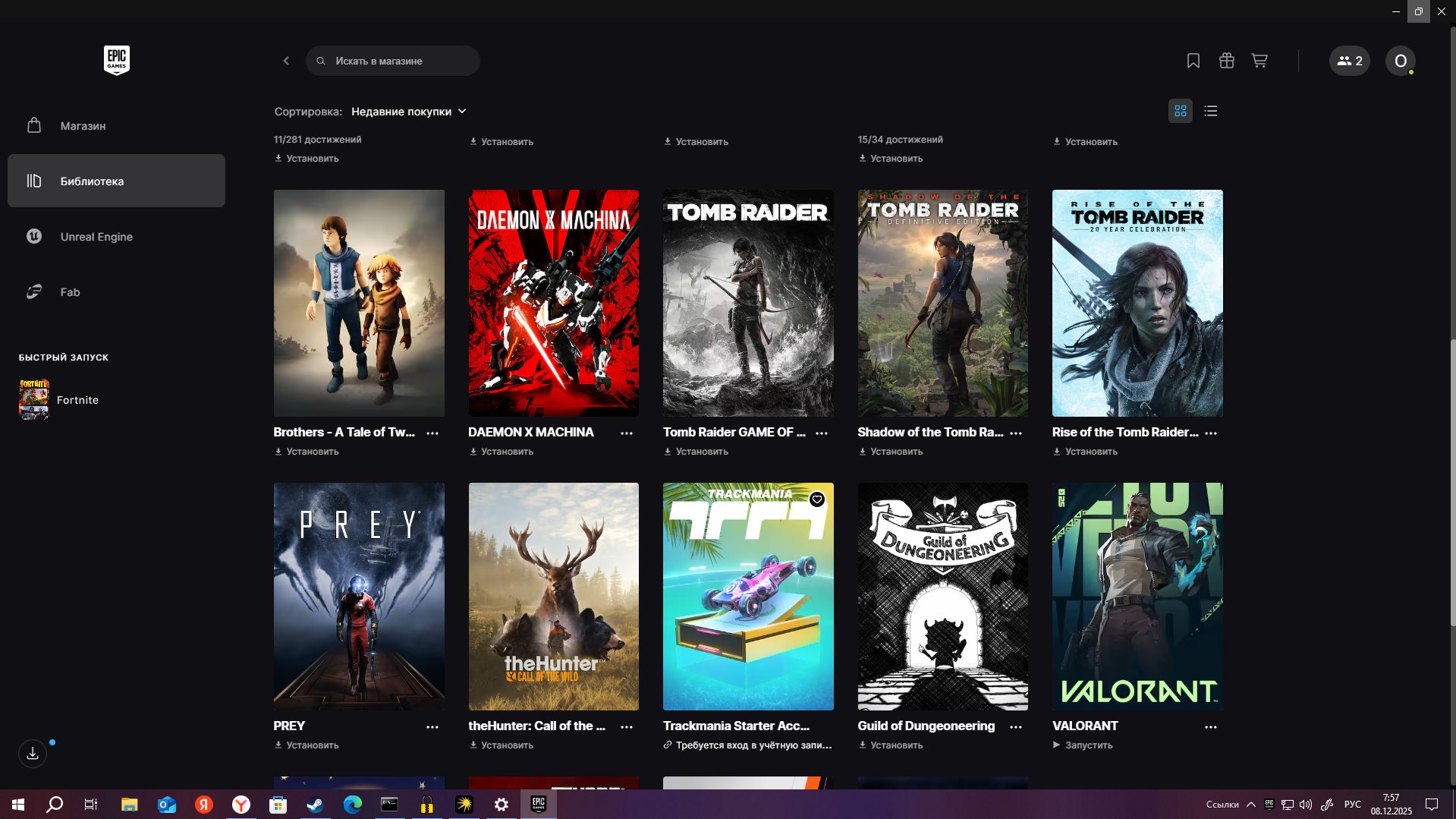Open the downloads icon in sidebar
This screenshot has width=1456, height=819.
pyautogui.click(x=33, y=753)
